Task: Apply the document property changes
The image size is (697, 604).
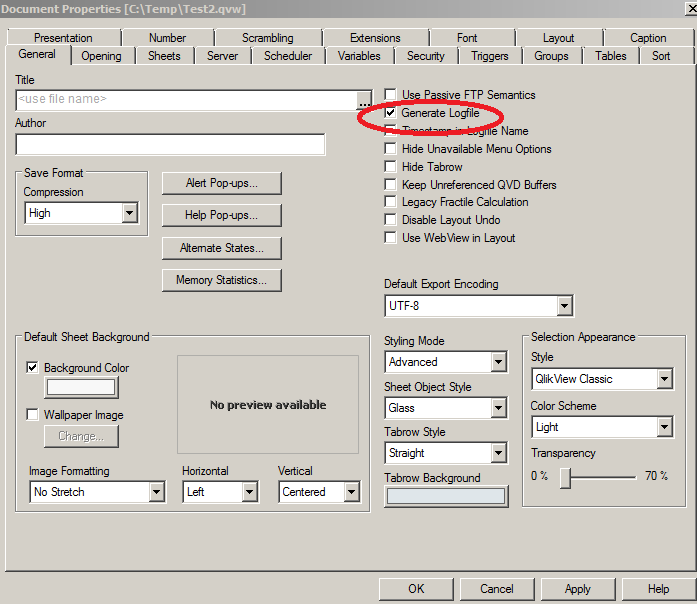Action: 578,589
